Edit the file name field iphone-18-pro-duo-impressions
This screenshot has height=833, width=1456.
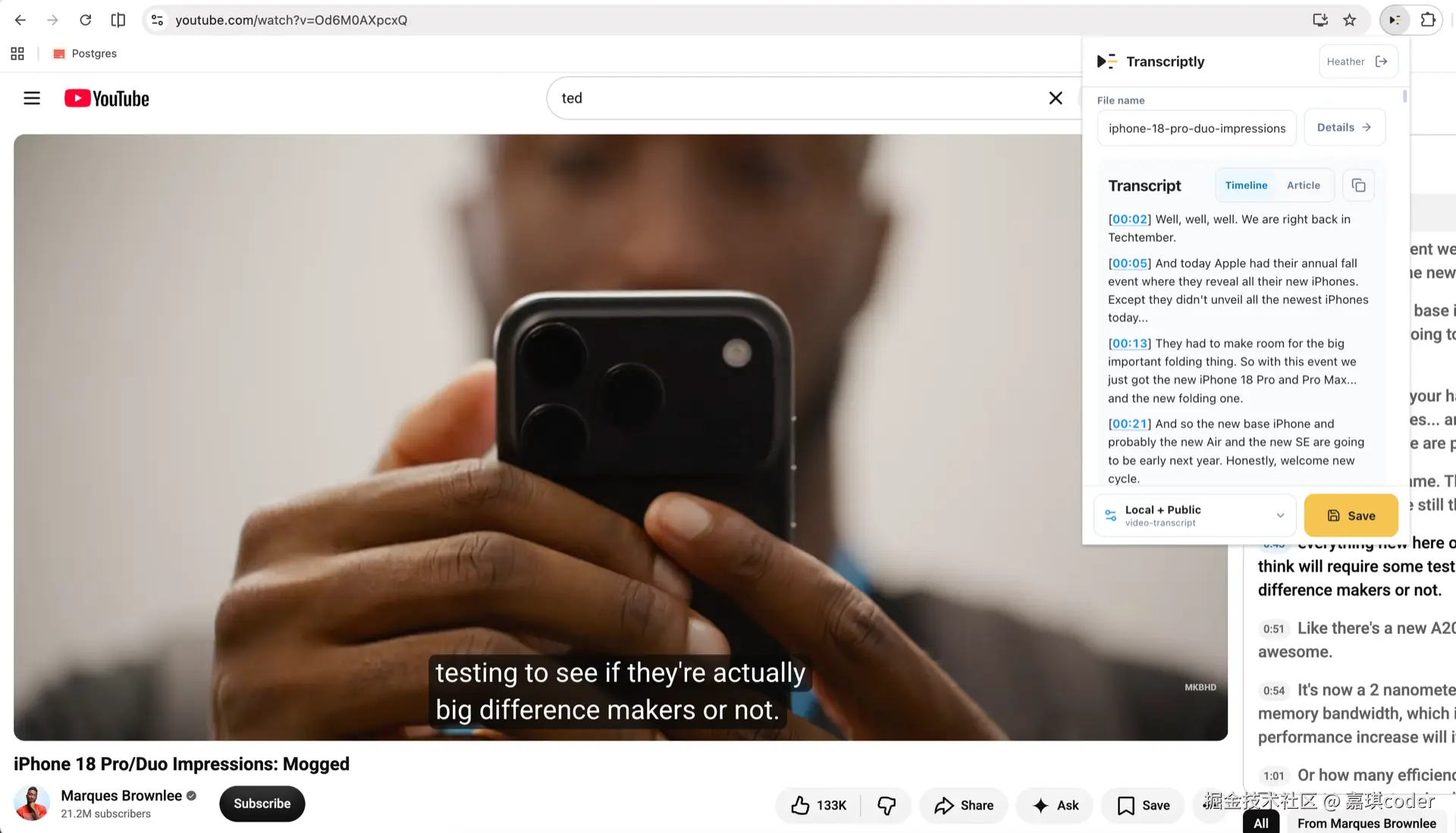(1197, 128)
